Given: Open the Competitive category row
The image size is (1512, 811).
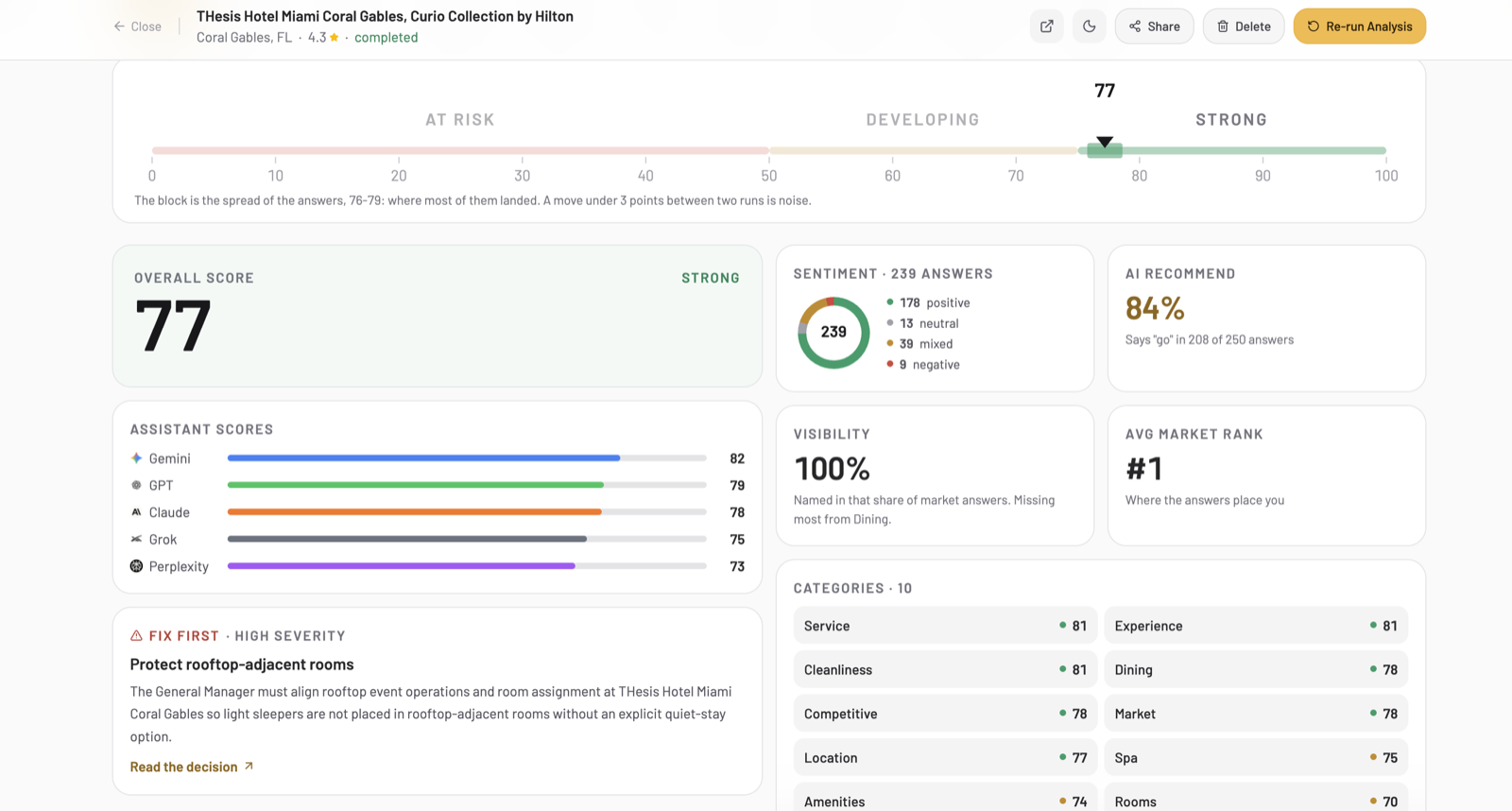Looking at the screenshot, I should (945, 714).
